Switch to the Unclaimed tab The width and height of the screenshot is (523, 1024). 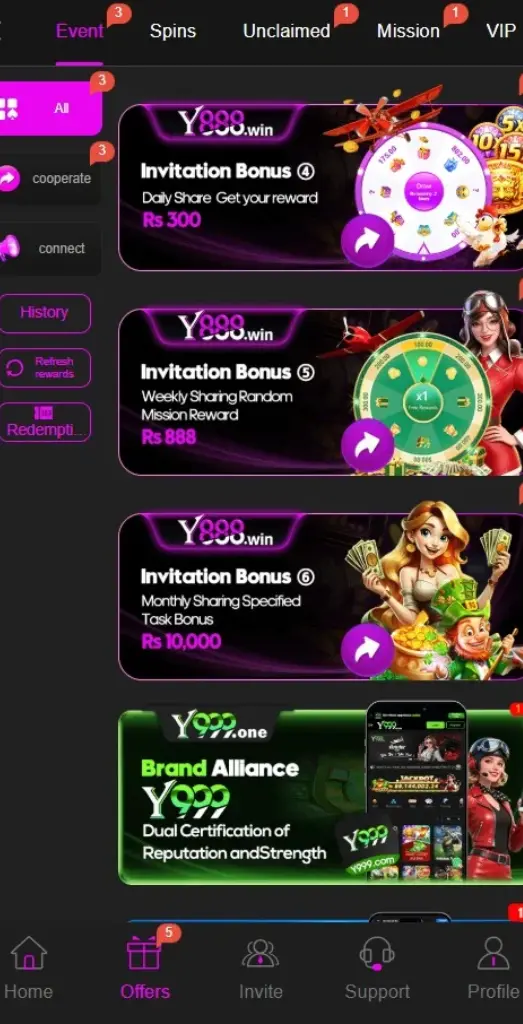pos(287,31)
